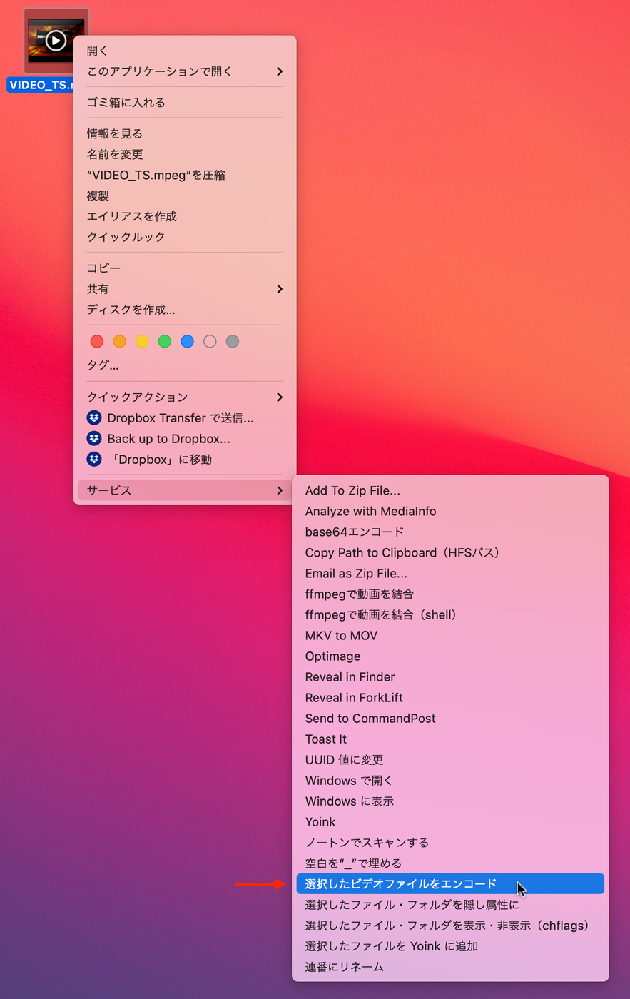Choose「Dropbox」に移動 text entry
630x999 pixels.
[x=159, y=459]
